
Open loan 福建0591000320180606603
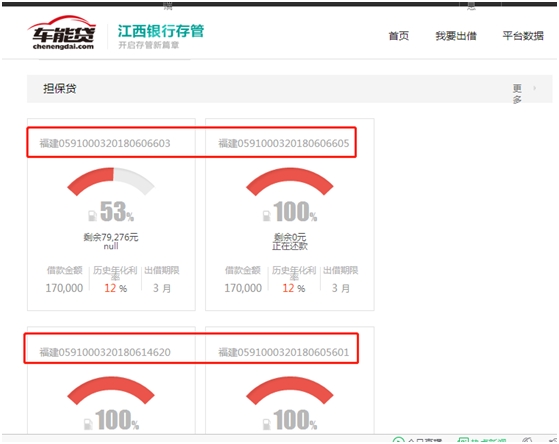[x=105, y=143]
